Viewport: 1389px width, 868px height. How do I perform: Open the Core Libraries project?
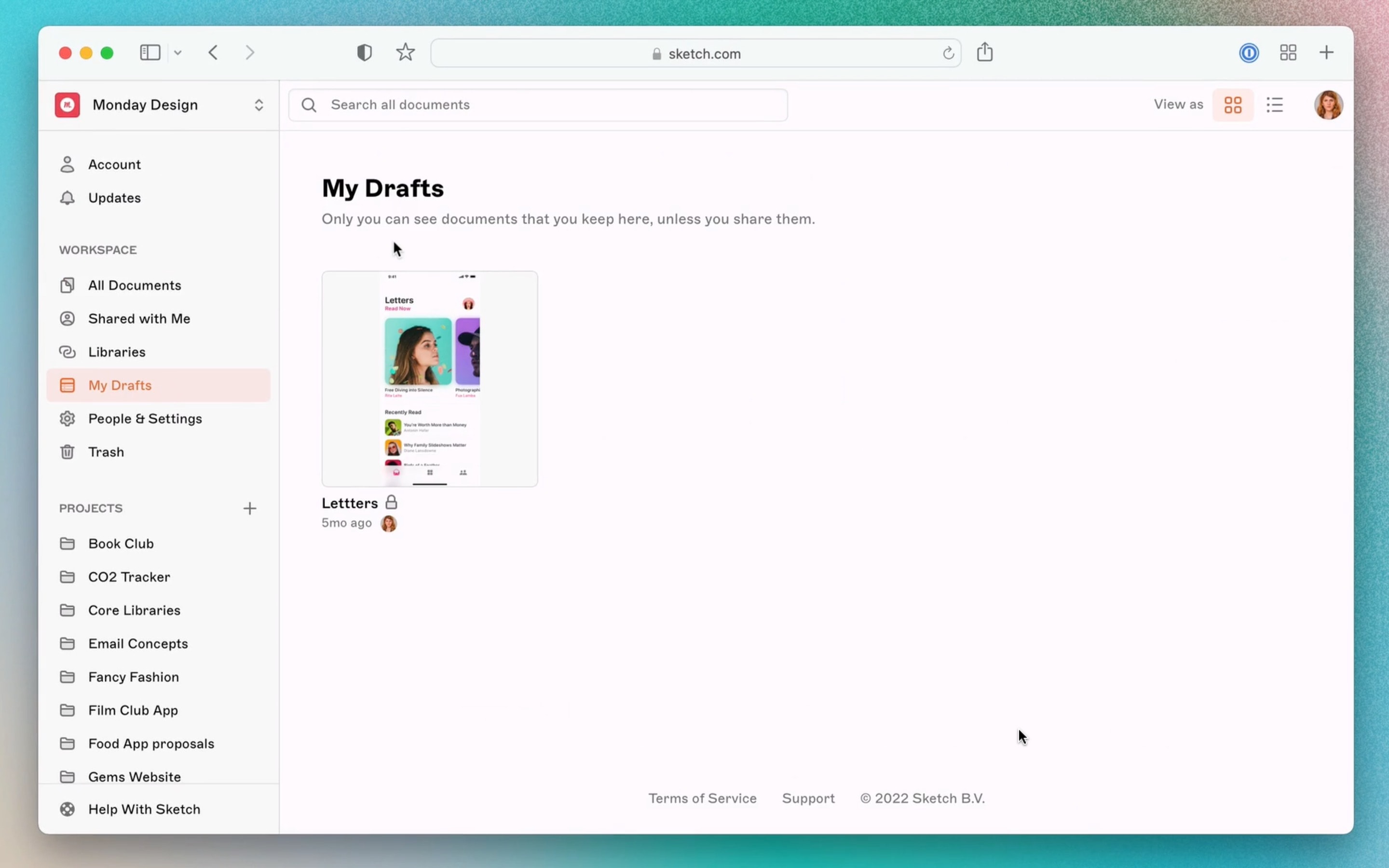(158, 610)
